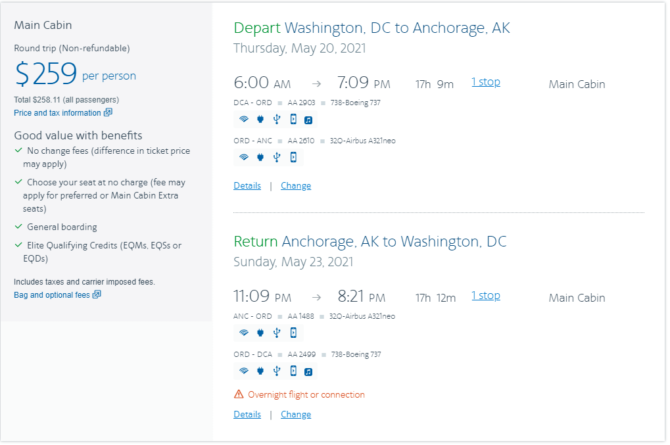Click power outlet icon for AA 1488
670x445 pixels.
pos(260,333)
